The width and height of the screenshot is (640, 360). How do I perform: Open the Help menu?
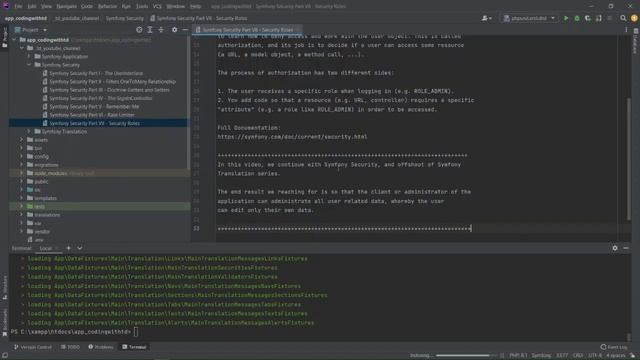click(196, 6)
